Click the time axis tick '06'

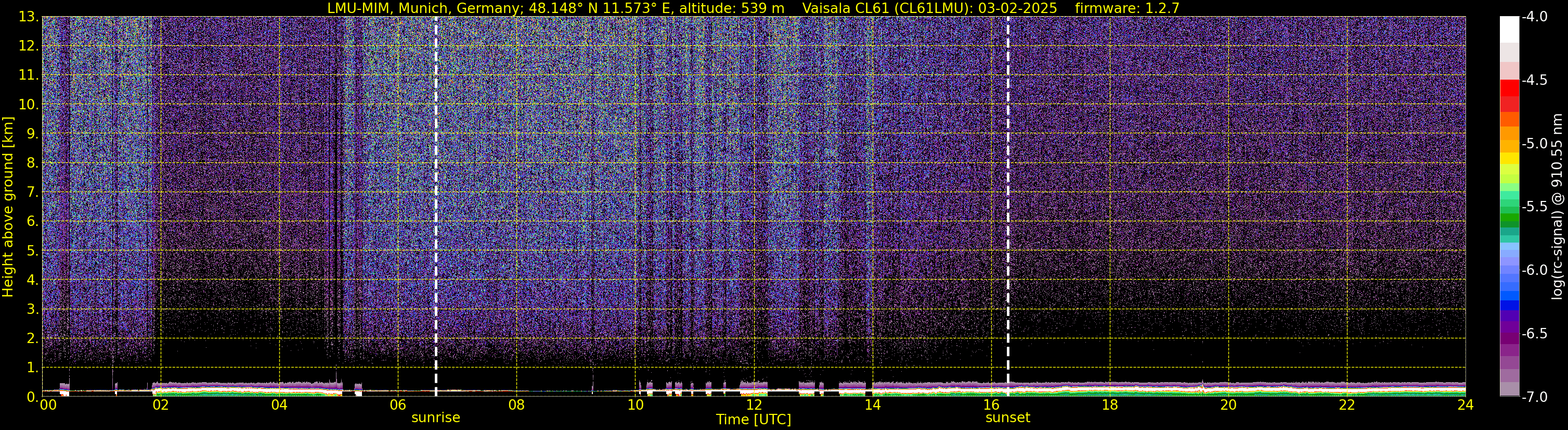(x=397, y=405)
